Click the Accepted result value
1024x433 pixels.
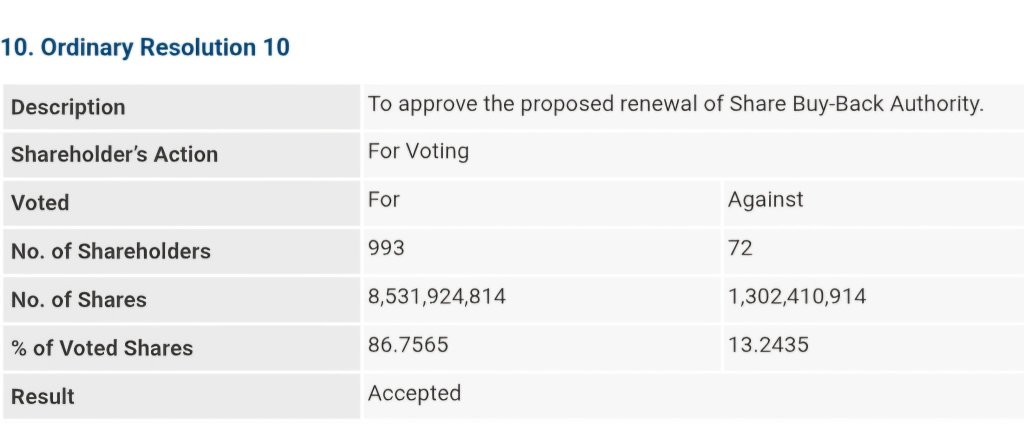(414, 393)
